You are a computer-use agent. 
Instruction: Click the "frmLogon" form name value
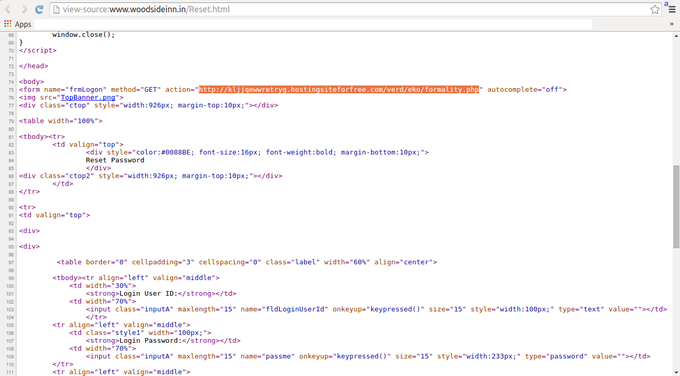pyautogui.click(x=85, y=89)
